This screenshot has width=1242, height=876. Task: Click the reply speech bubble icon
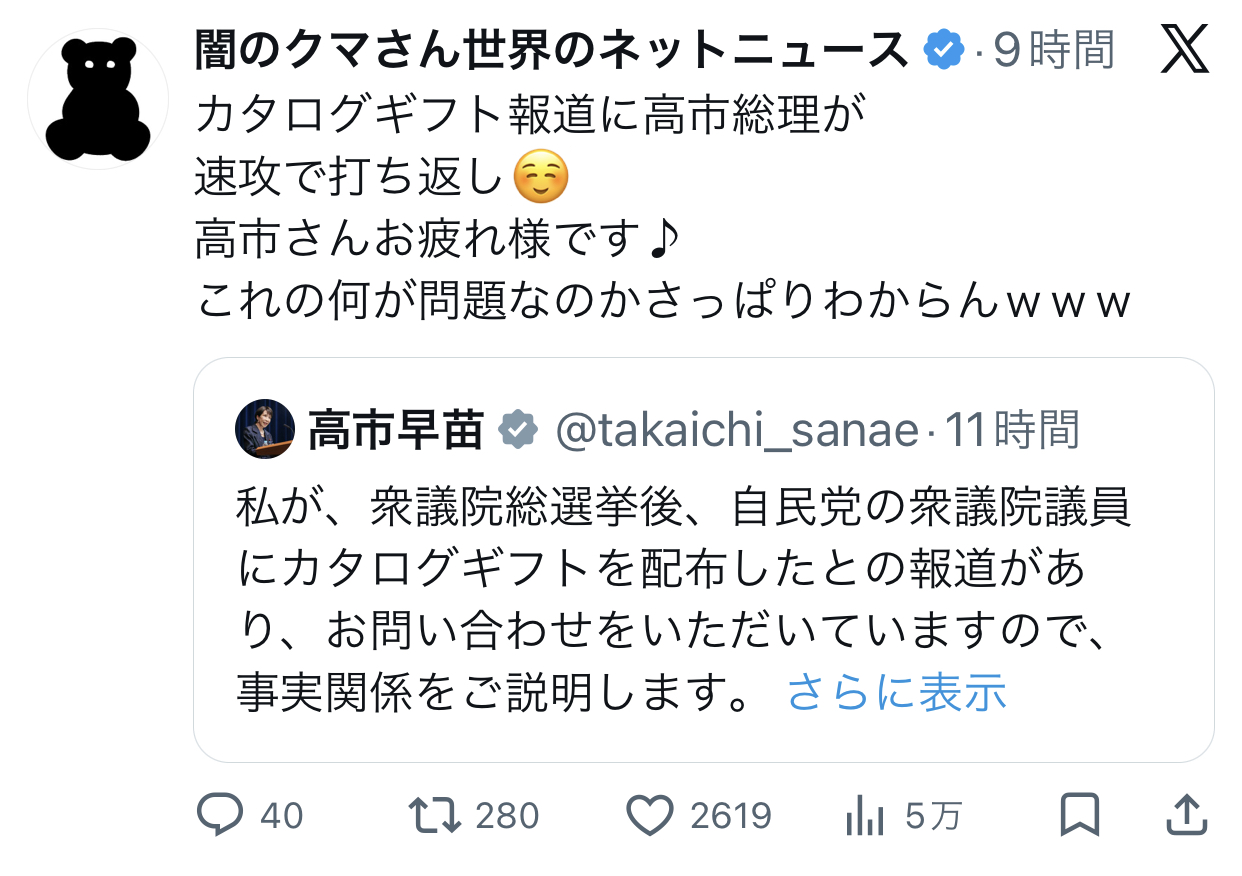pyautogui.click(x=219, y=816)
